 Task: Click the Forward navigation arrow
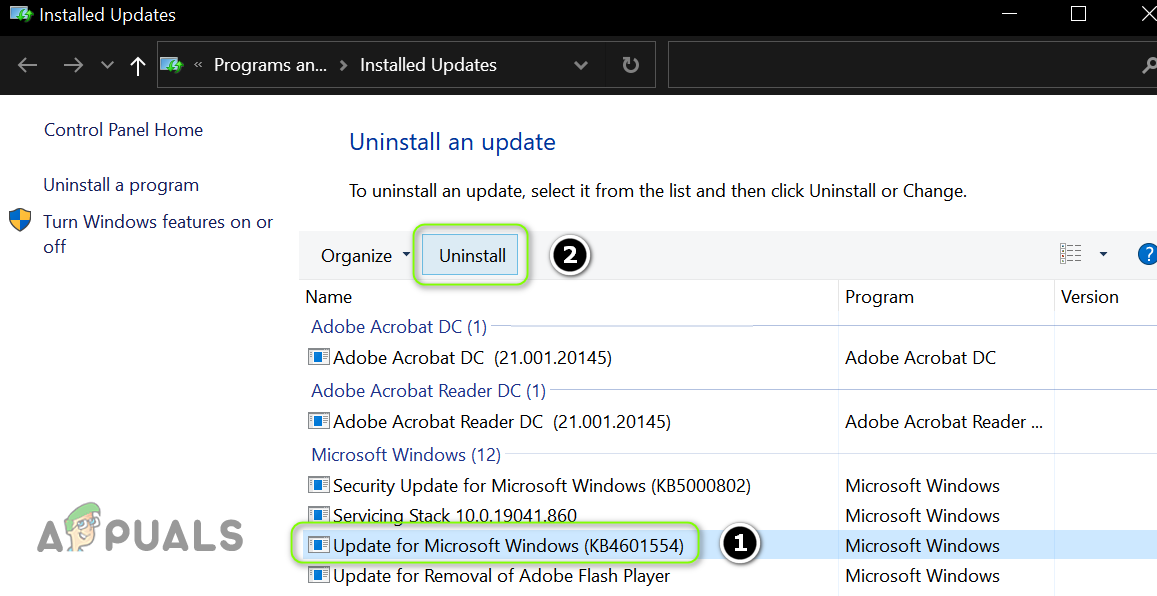coord(73,65)
